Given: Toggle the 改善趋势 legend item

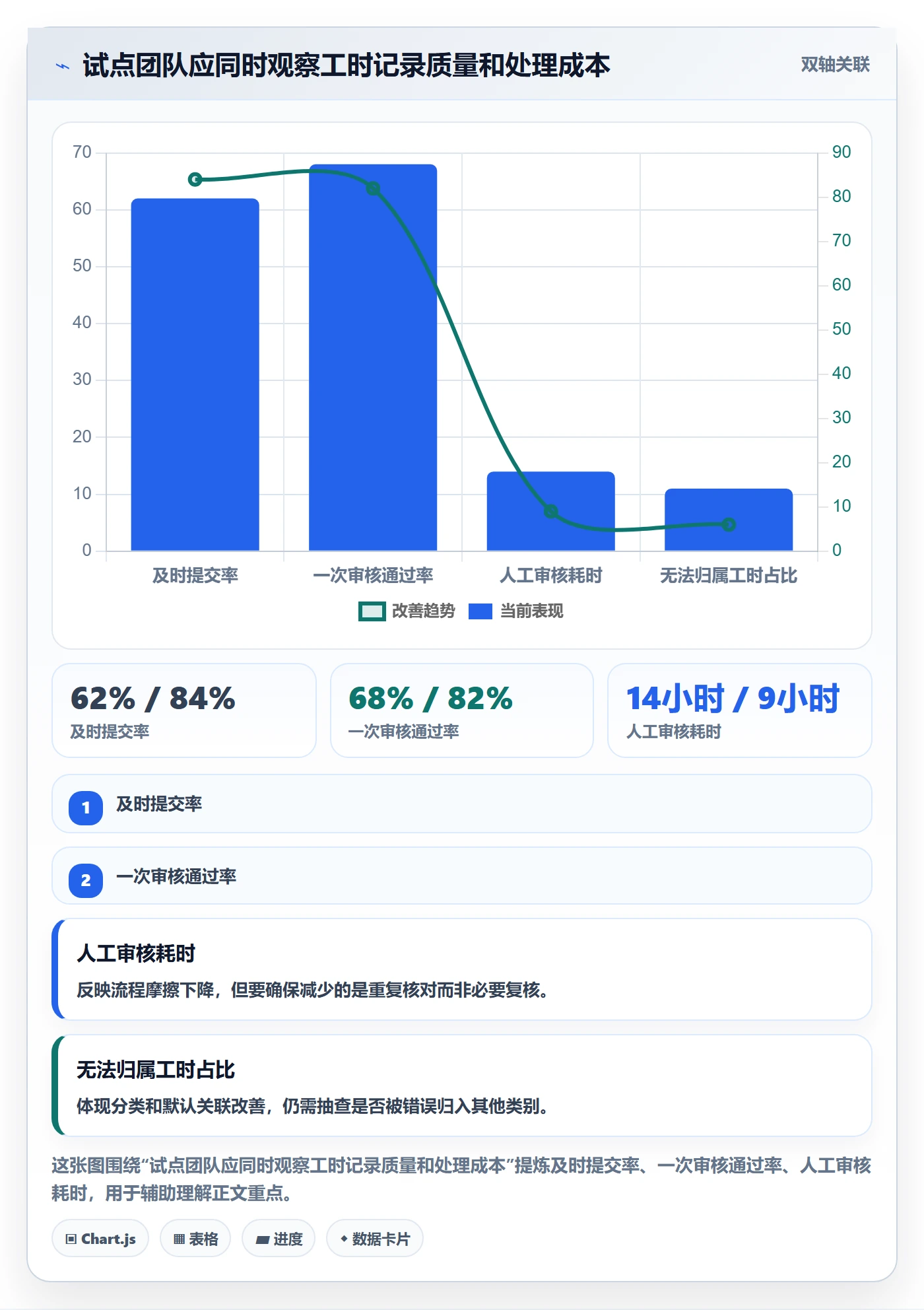Looking at the screenshot, I should tap(407, 611).
